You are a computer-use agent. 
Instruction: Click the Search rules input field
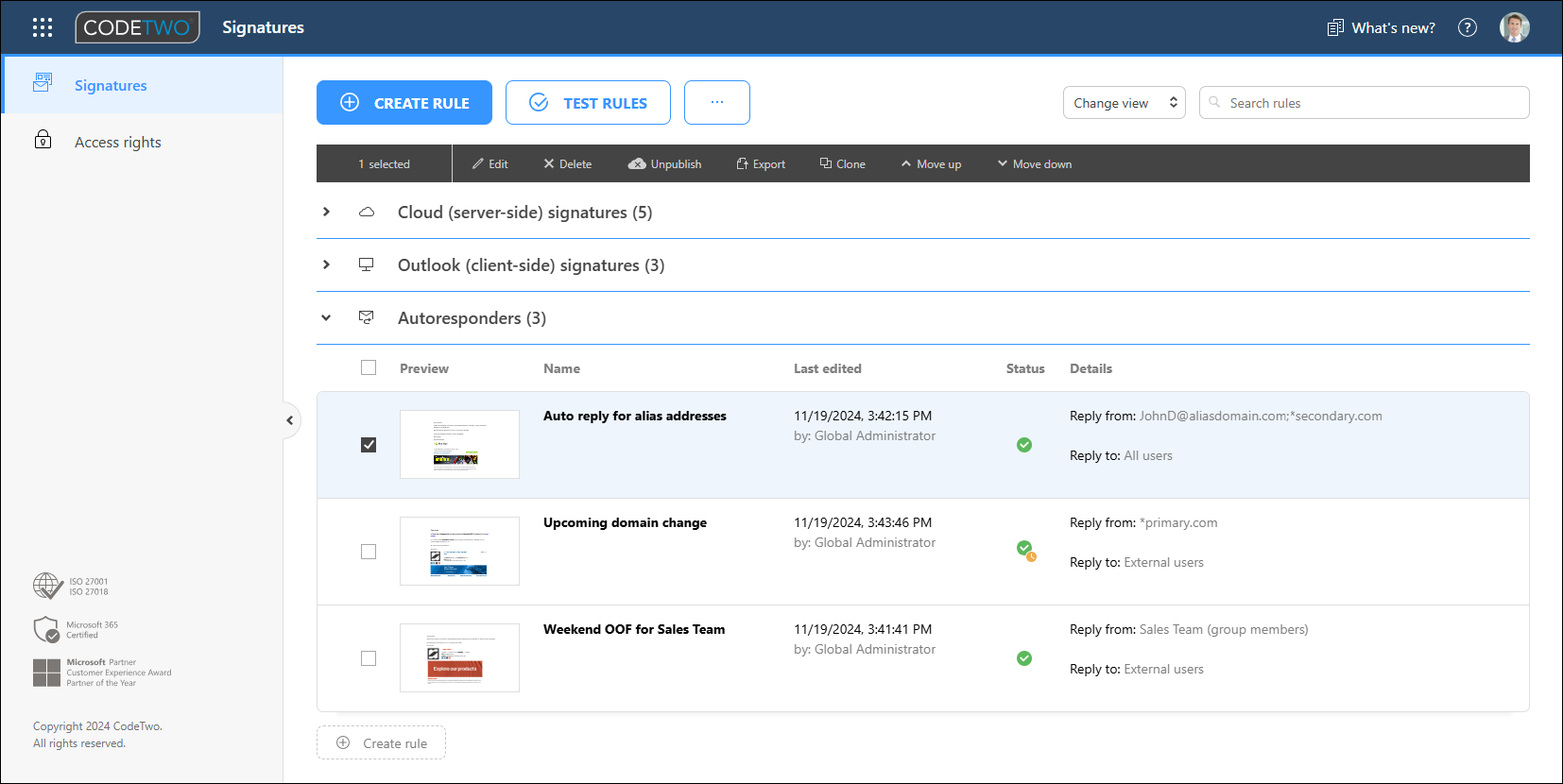(1370, 103)
